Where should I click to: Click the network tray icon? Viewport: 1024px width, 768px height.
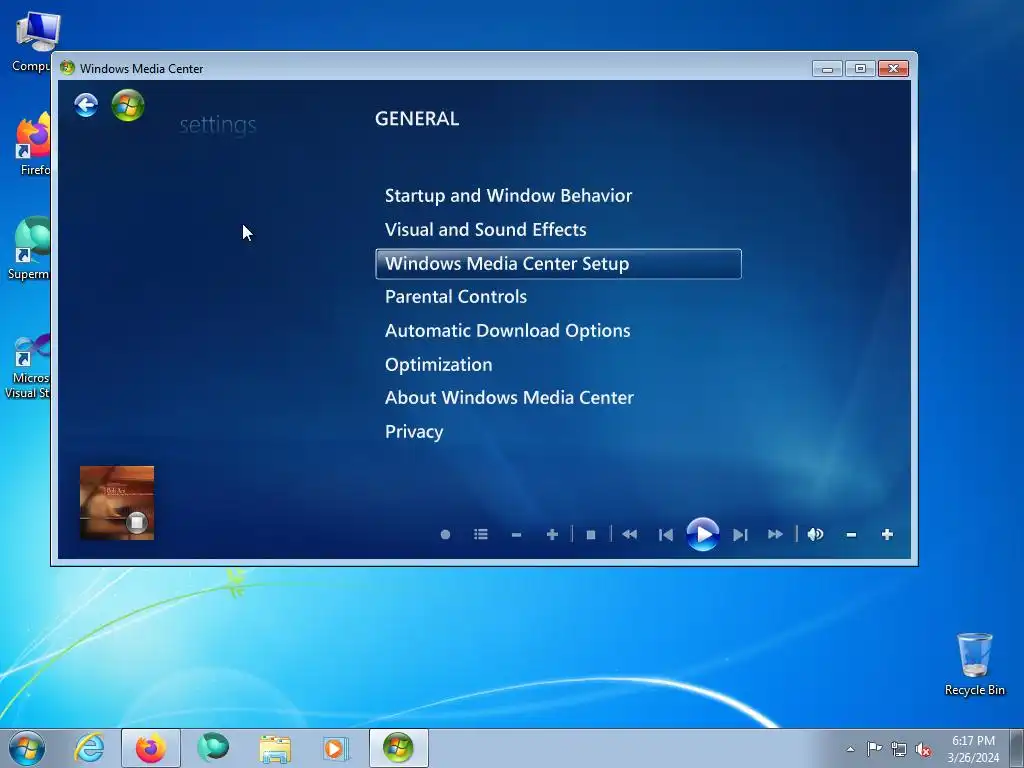(899, 749)
